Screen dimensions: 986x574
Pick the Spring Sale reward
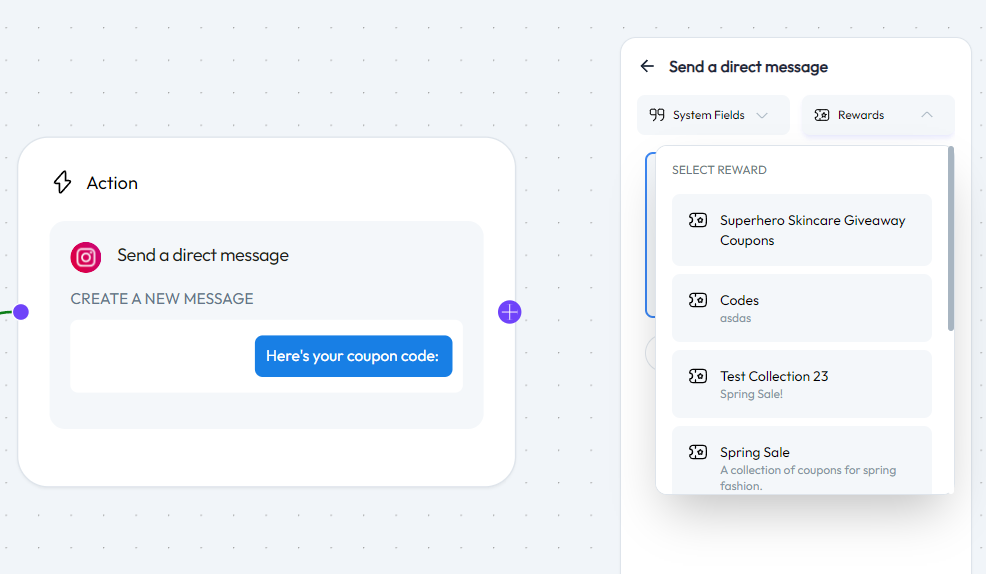click(802, 460)
